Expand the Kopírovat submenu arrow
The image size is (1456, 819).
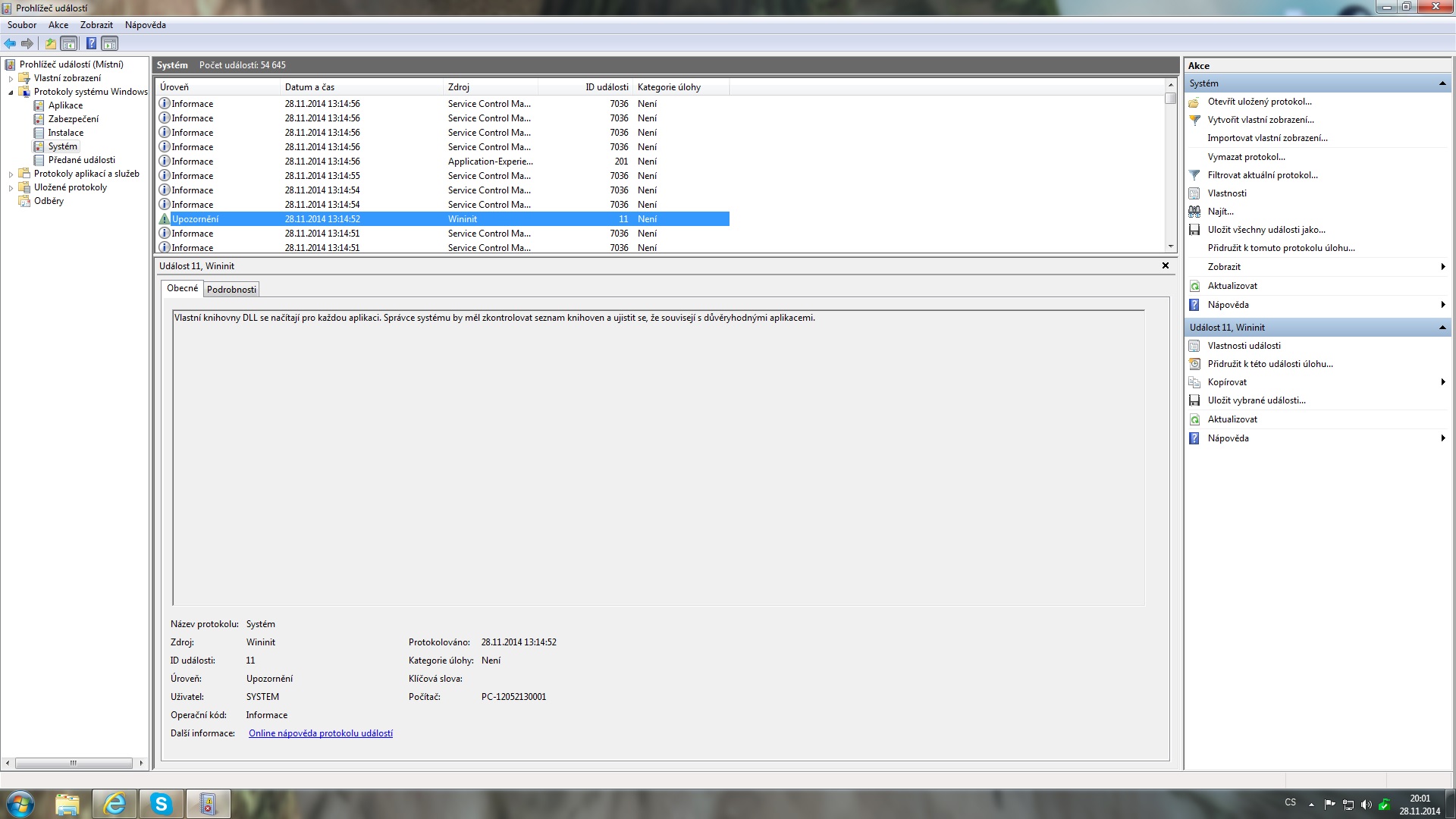pyautogui.click(x=1442, y=382)
